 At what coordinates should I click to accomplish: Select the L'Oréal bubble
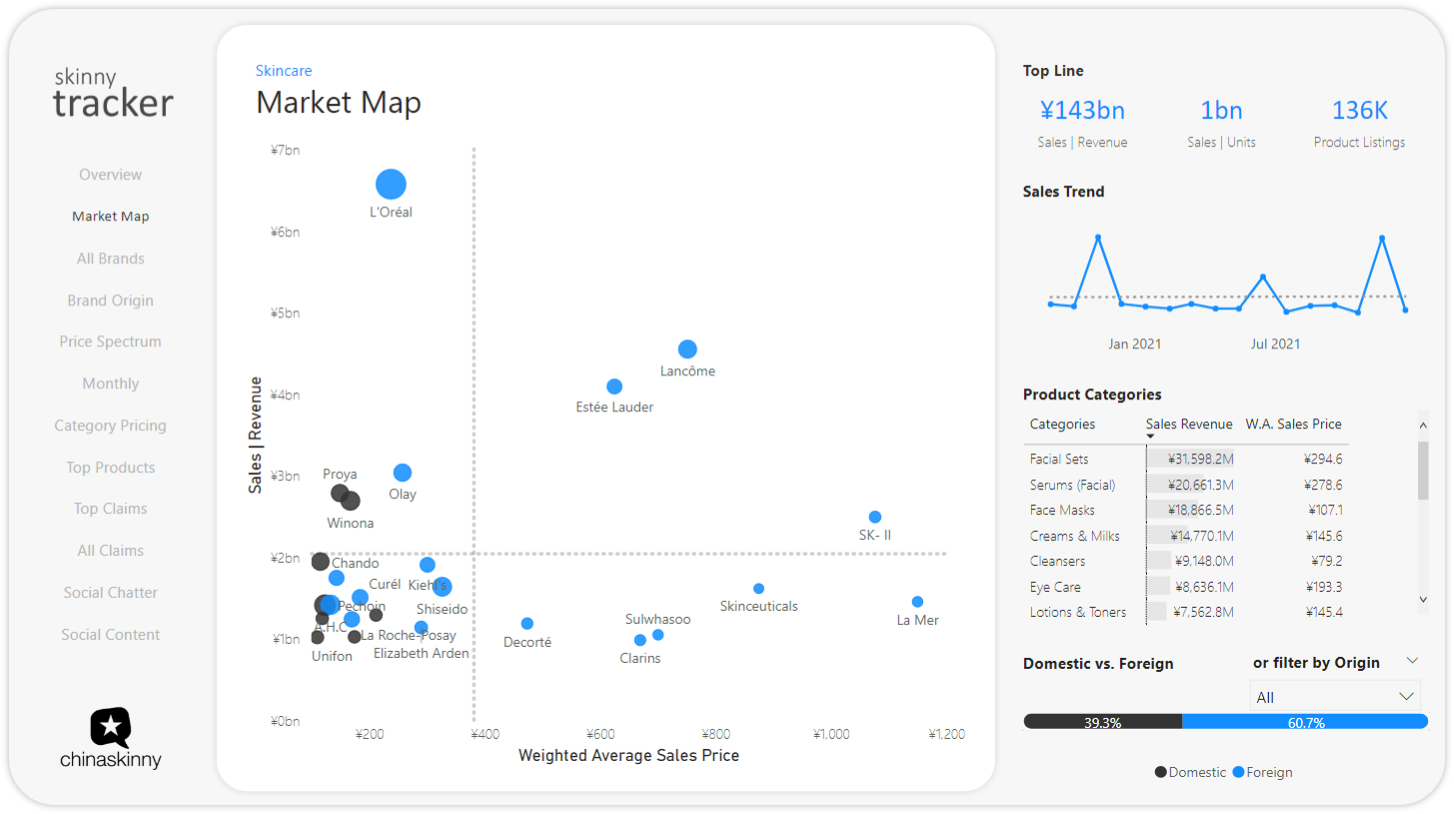pyautogui.click(x=391, y=184)
